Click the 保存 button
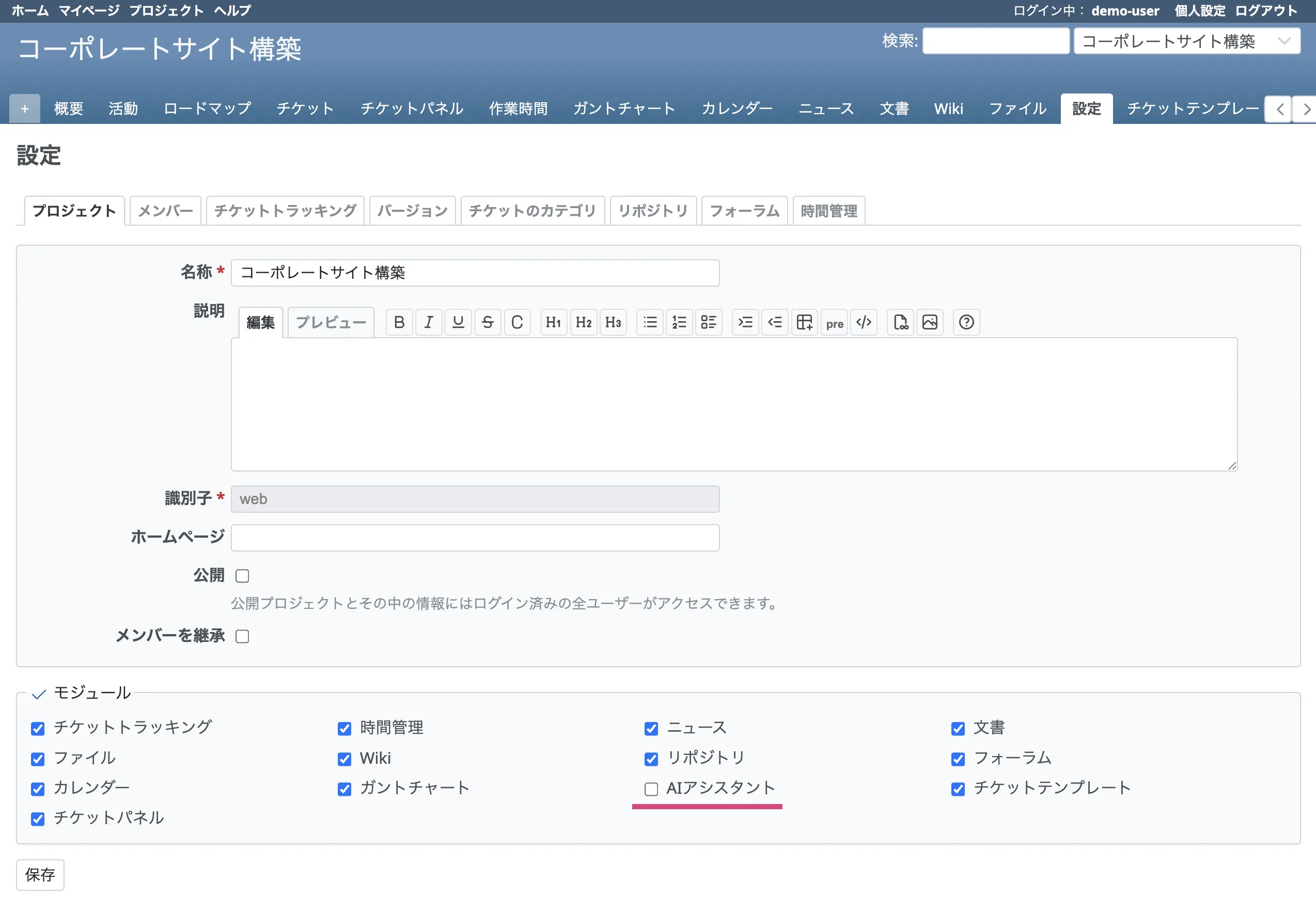The height and width of the screenshot is (912, 1316). point(40,874)
